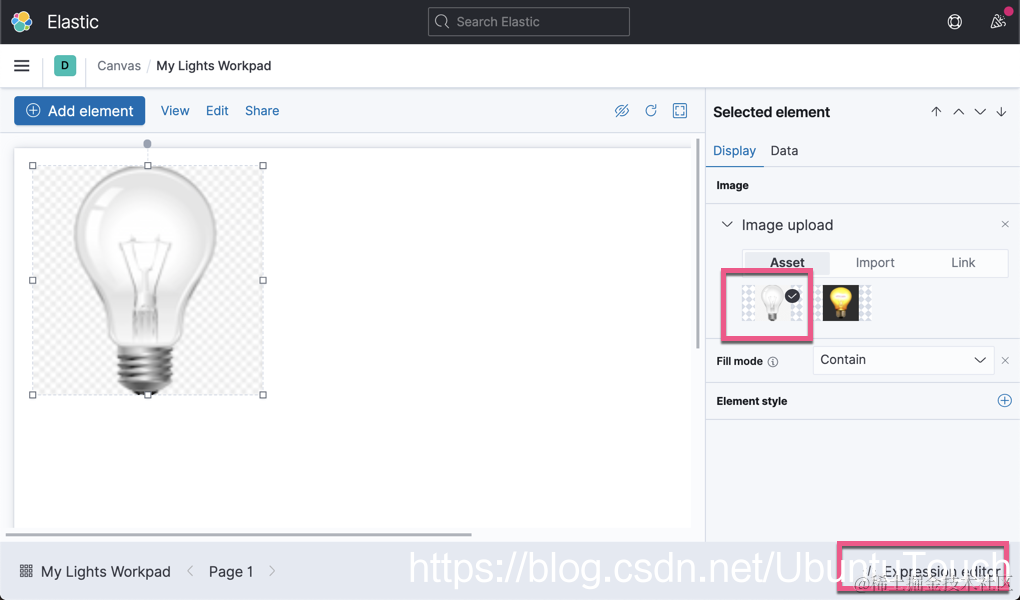Click the horizontal canvas scrollbar
1020x600 pixels.
coord(238,534)
